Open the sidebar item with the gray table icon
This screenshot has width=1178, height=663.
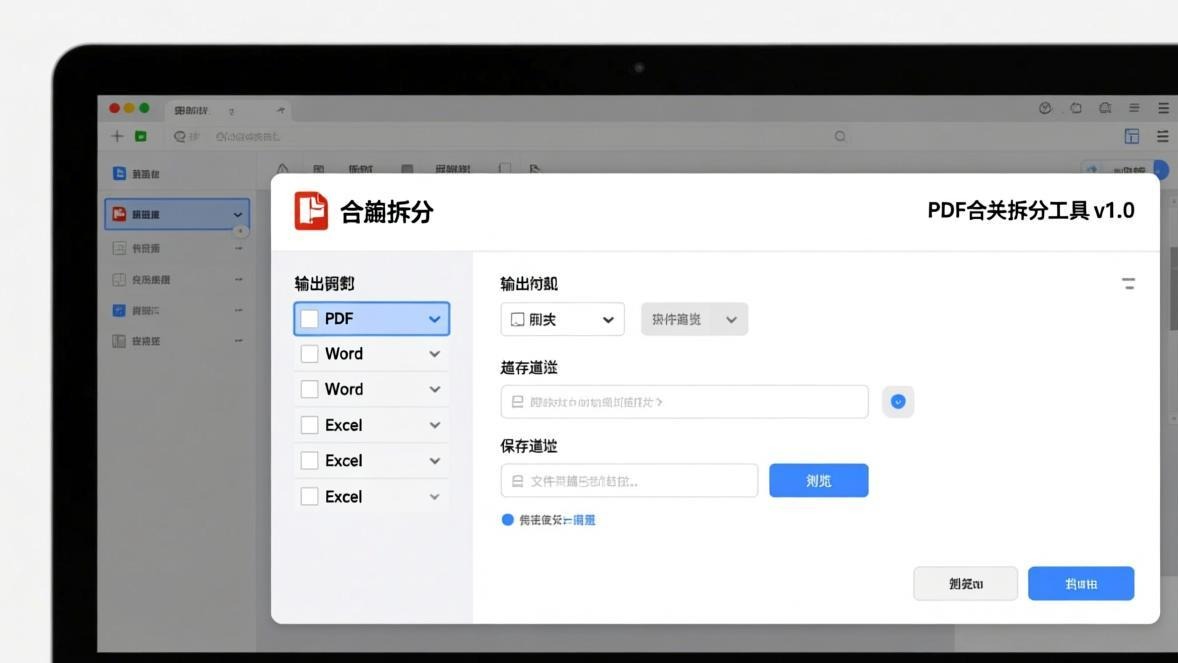point(177,341)
